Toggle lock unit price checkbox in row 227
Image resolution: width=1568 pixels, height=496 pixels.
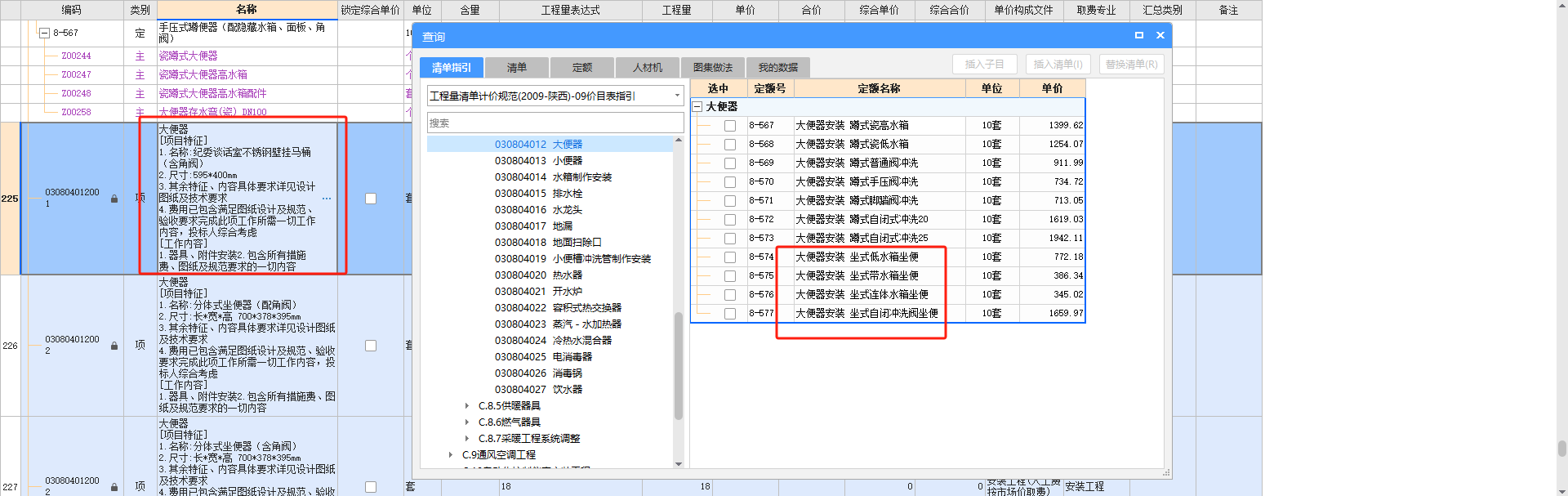[371, 487]
